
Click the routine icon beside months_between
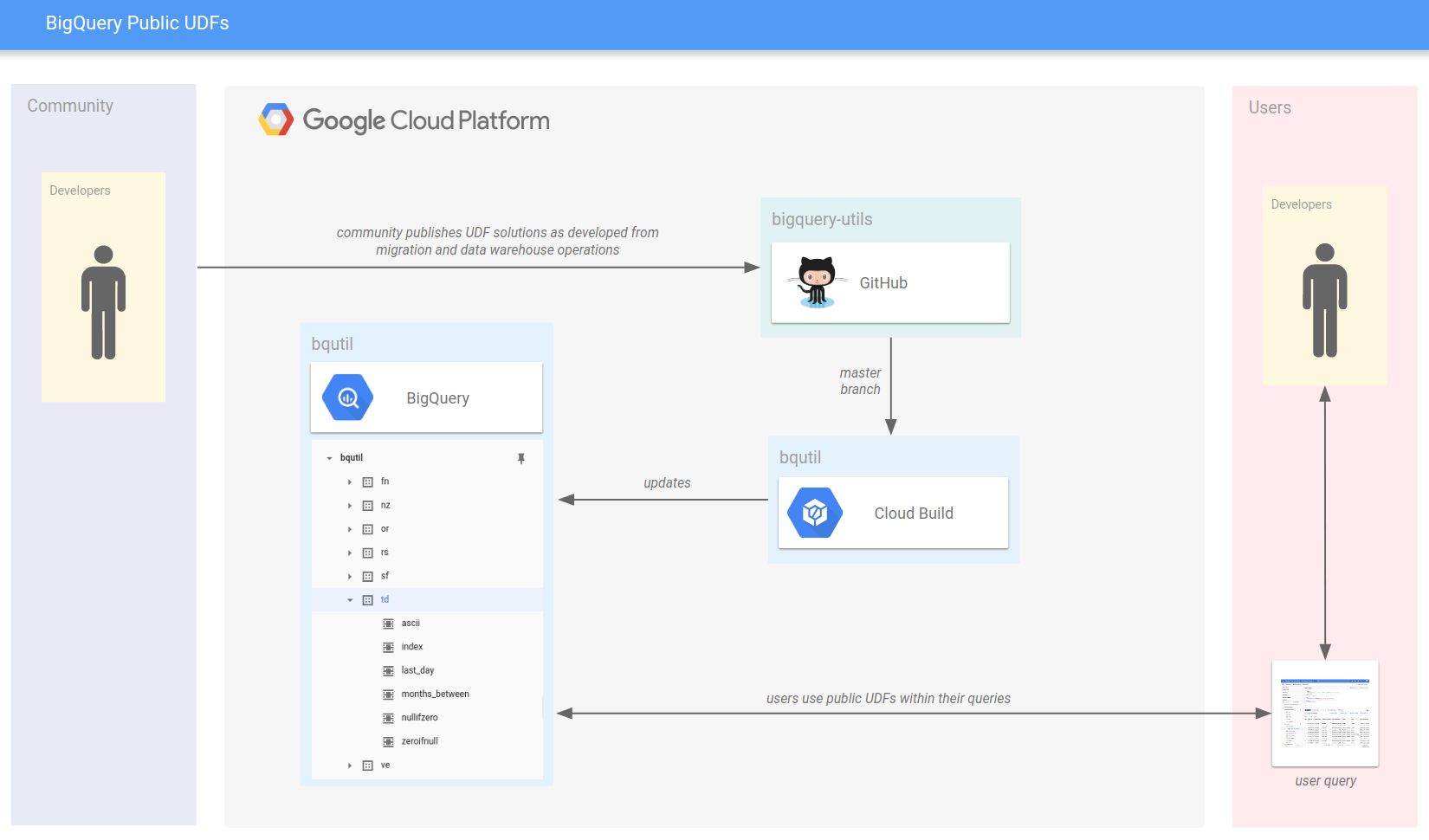(x=388, y=695)
